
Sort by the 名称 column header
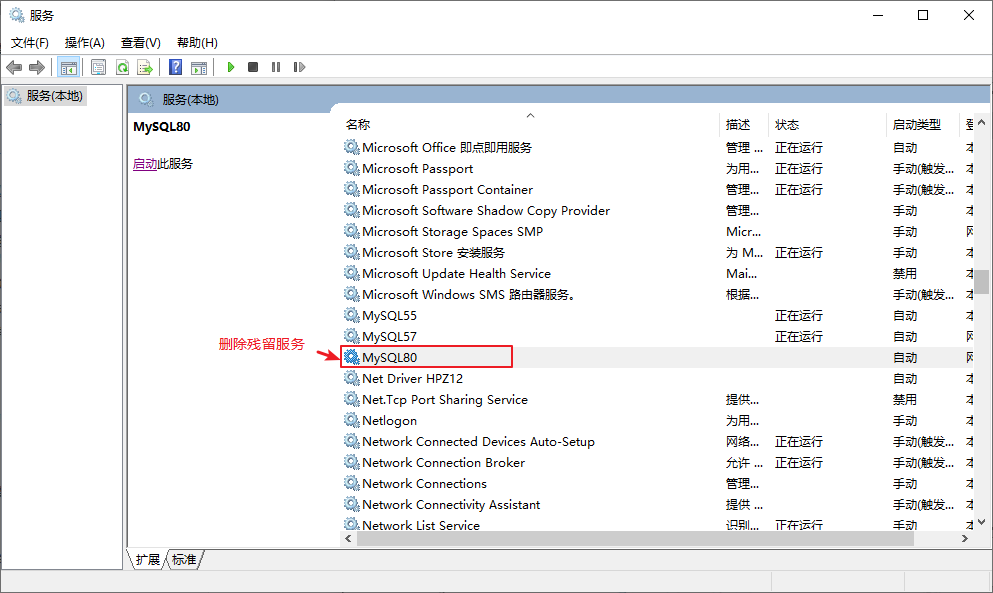[529, 125]
